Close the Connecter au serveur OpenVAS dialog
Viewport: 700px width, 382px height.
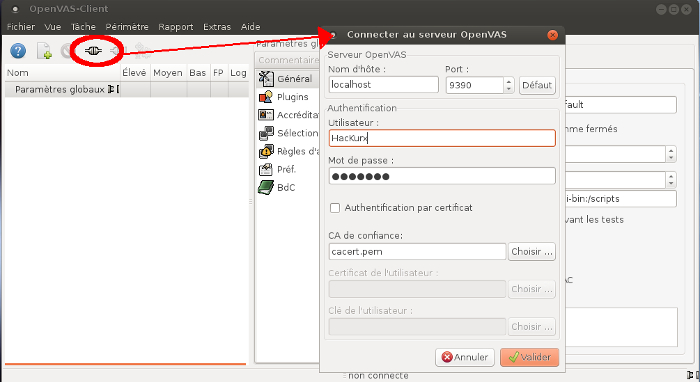553,35
